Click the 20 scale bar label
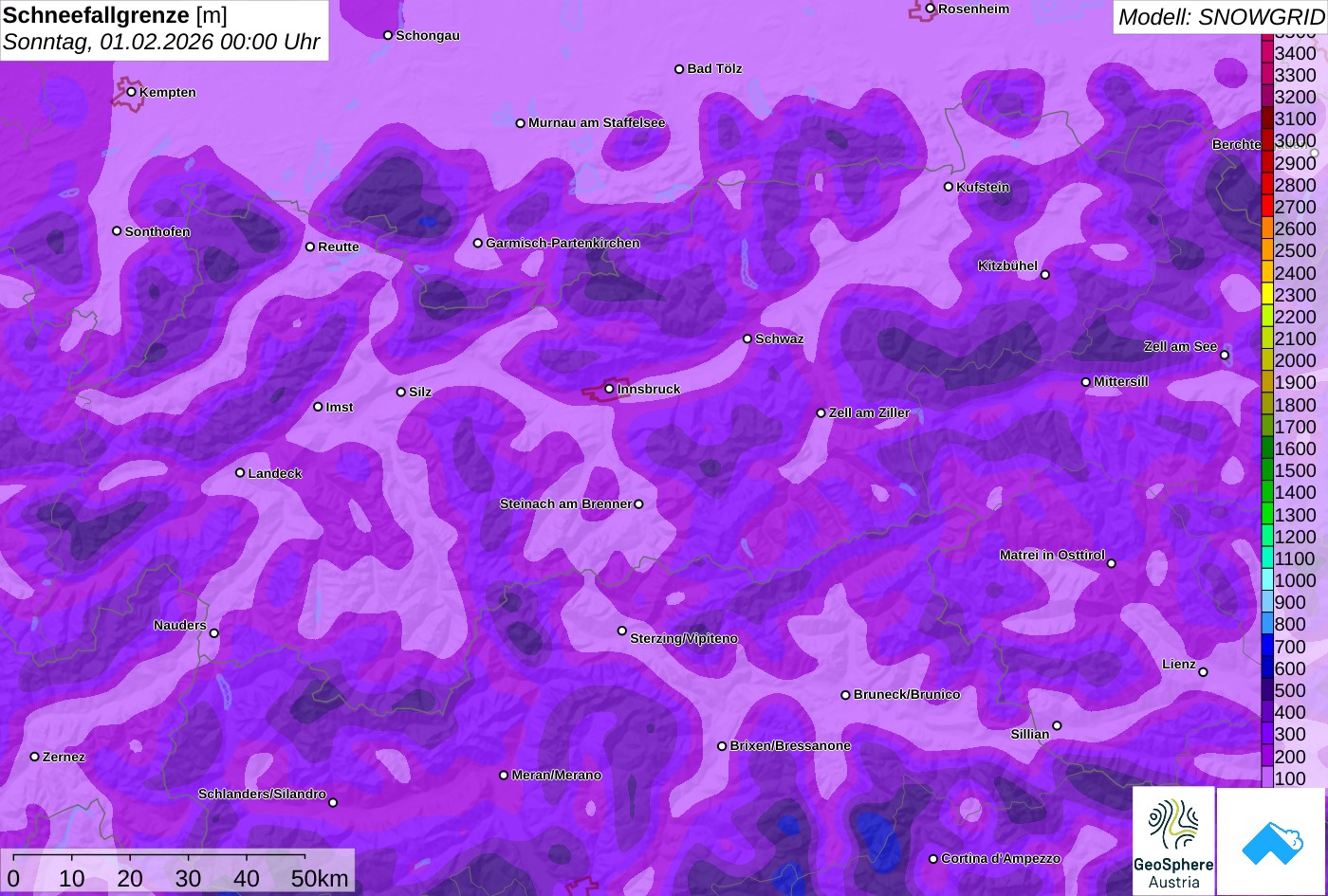The height and width of the screenshot is (896, 1328). pyautogui.click(x=130, y=879)
